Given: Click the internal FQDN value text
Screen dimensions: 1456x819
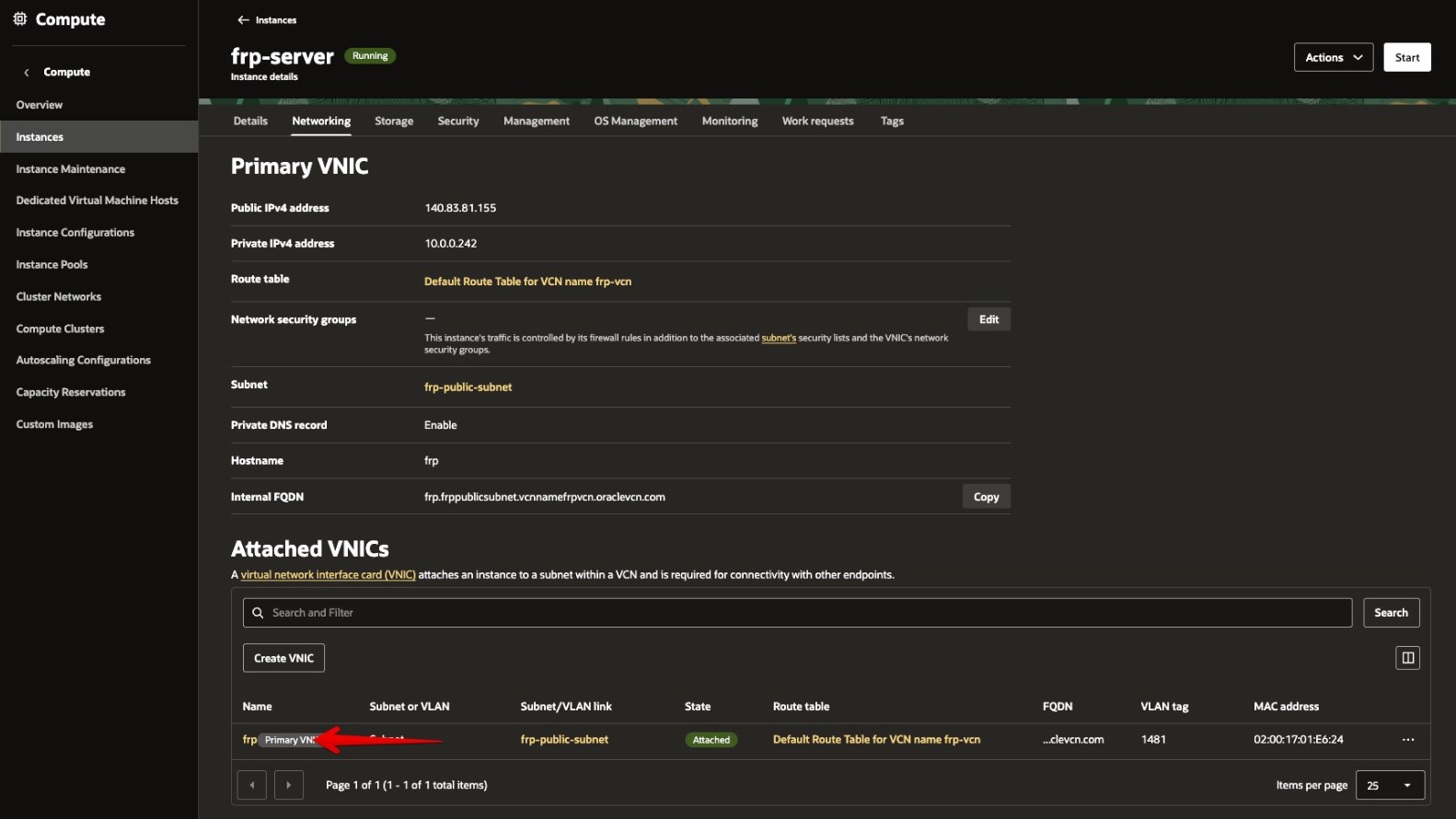Looking at the screenshot, I should coord(545,497).
